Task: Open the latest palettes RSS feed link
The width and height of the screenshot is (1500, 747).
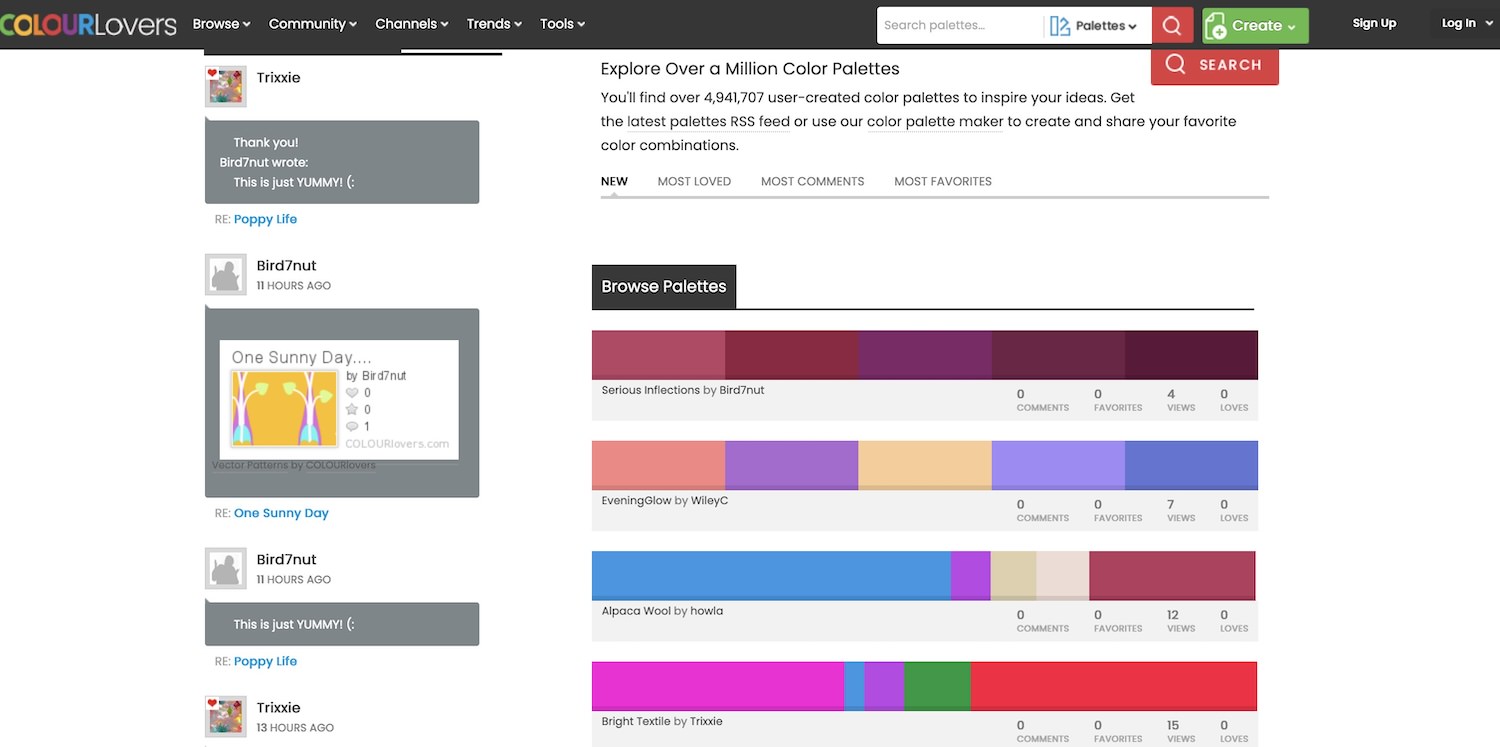Action: (x=709, y=122)
